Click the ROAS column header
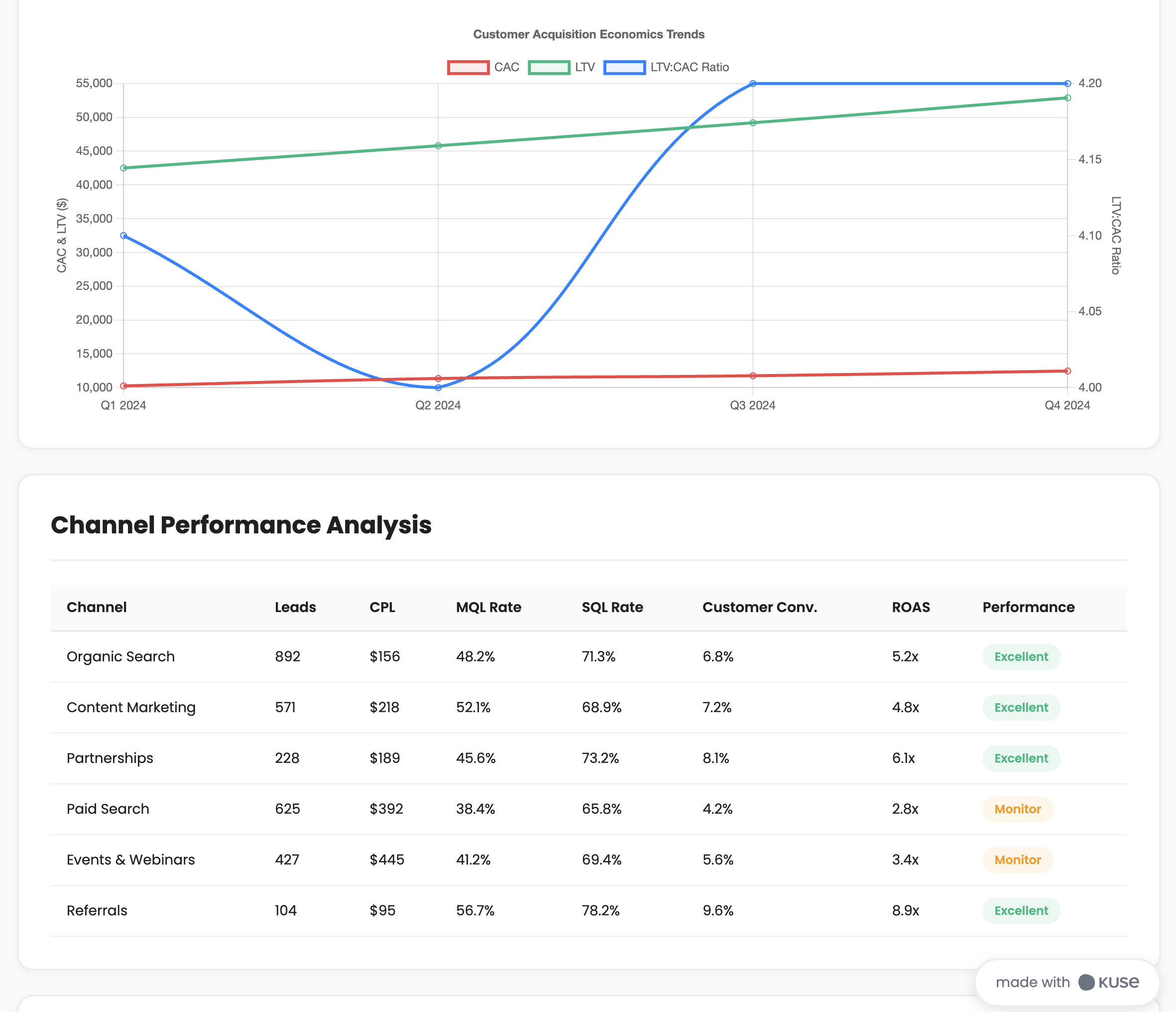 click(x=910, y=607)
